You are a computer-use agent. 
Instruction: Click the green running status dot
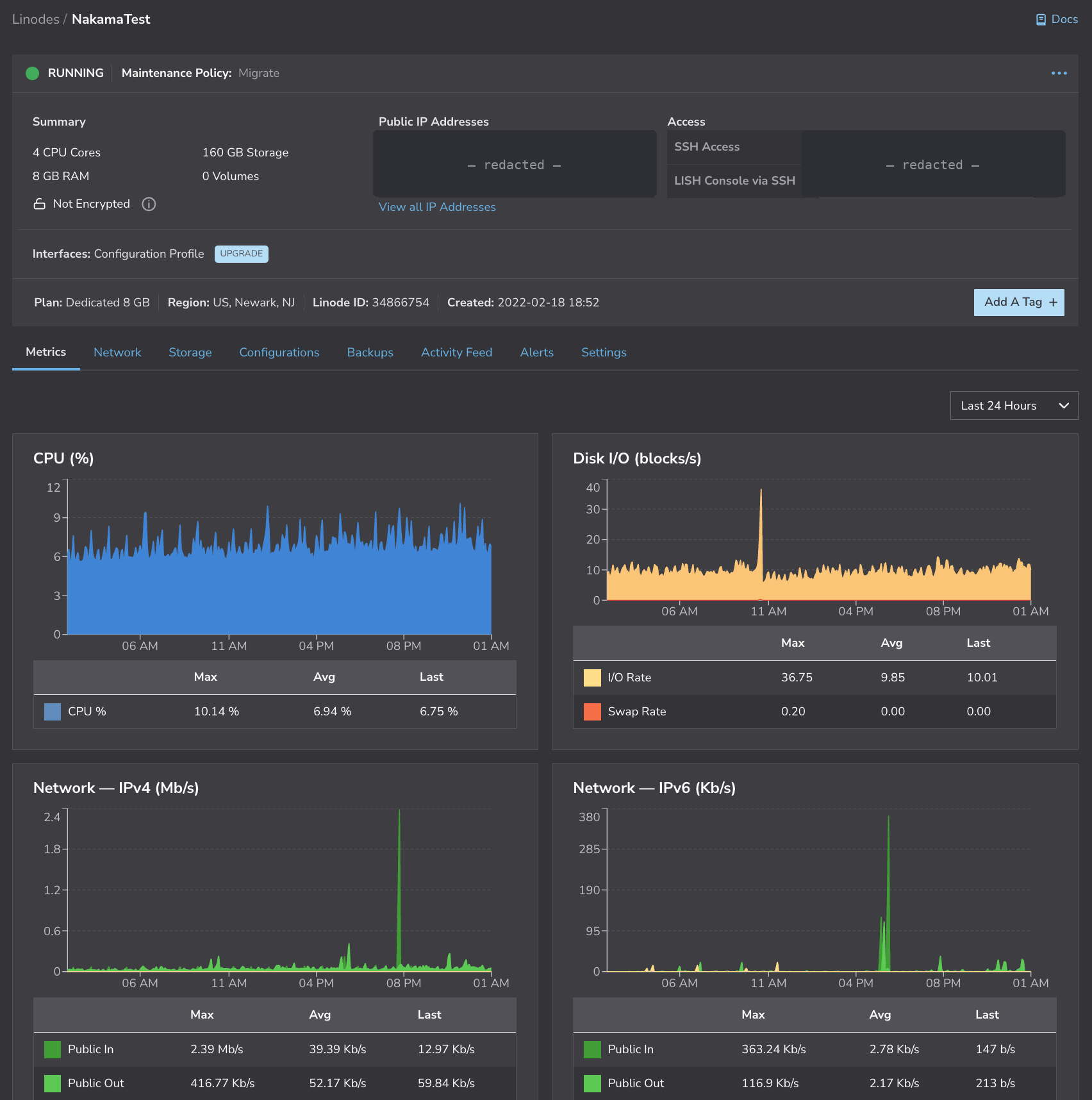coord(32,73)
